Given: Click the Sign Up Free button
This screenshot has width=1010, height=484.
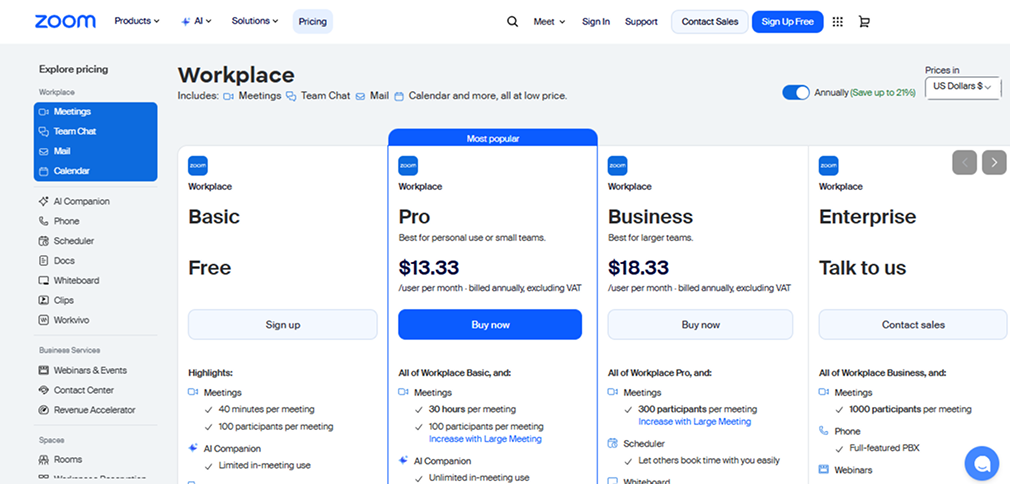Looking at the screenshot, I should (787, 22).
